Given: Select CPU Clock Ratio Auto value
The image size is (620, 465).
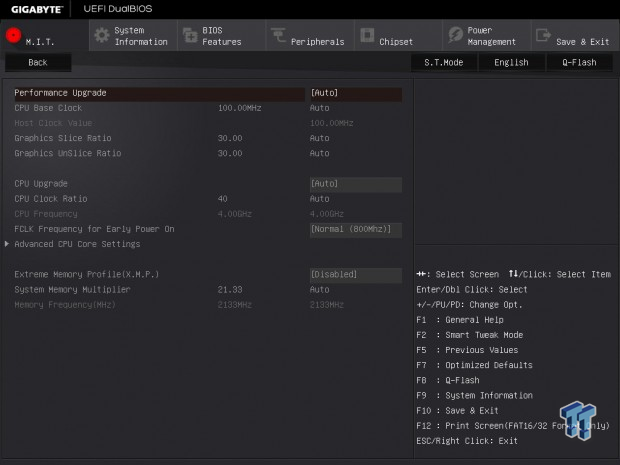Looking at the screenshot, I should (319, 199).
